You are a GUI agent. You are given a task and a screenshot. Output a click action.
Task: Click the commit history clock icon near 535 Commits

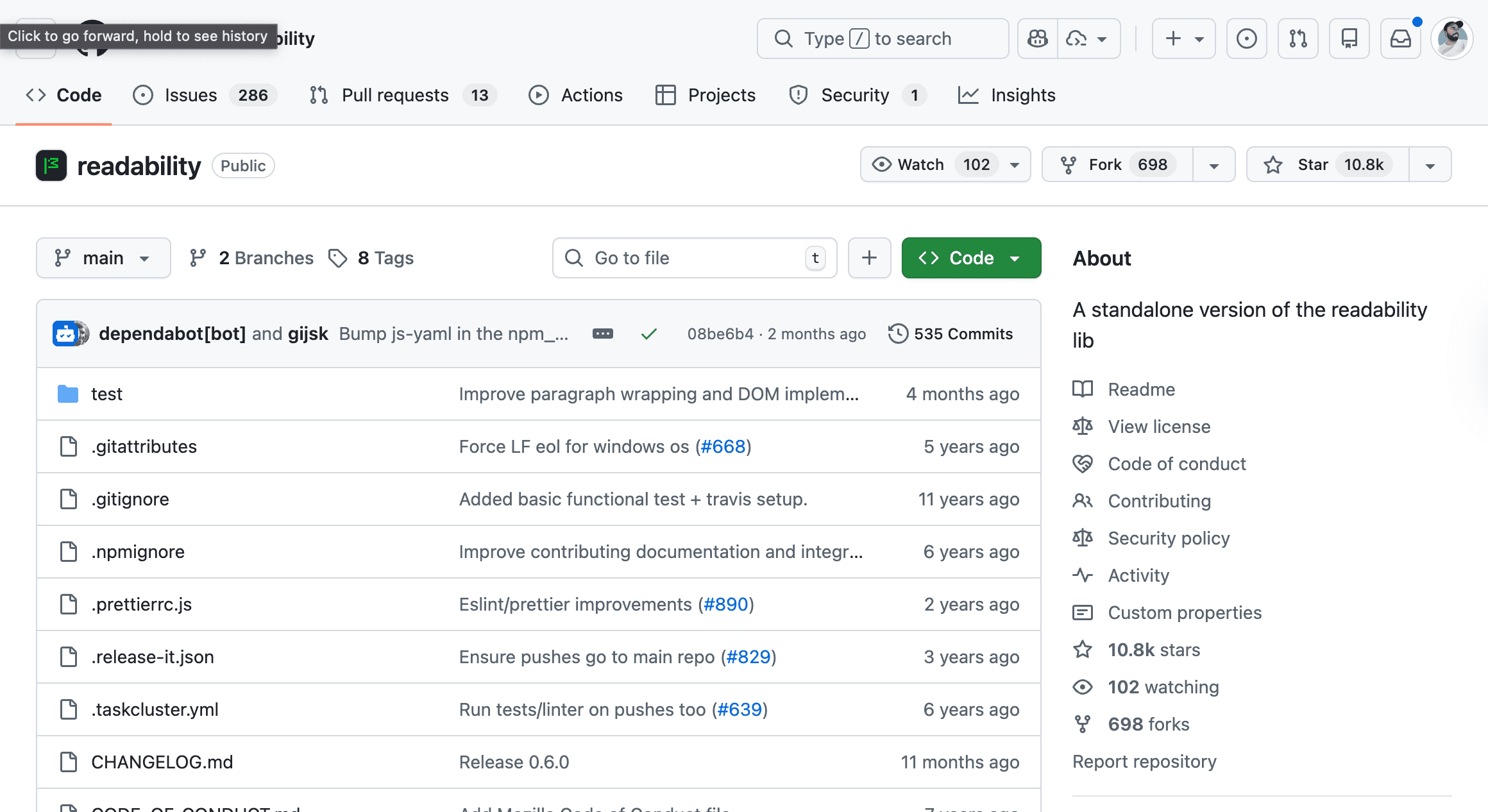click(x=899, y=334)
